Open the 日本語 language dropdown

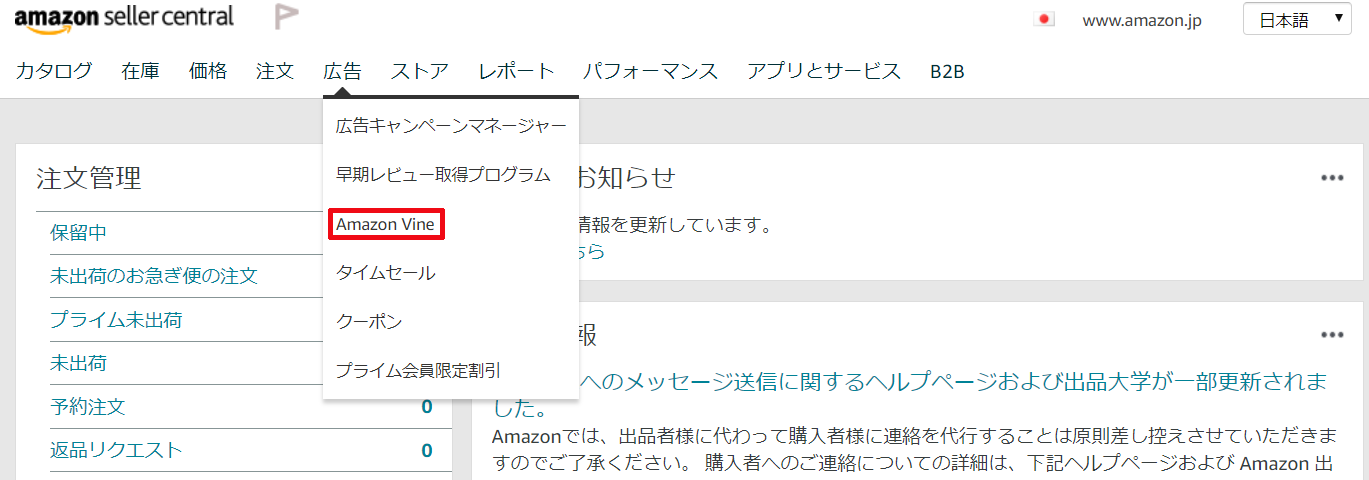click(1297, 20)
